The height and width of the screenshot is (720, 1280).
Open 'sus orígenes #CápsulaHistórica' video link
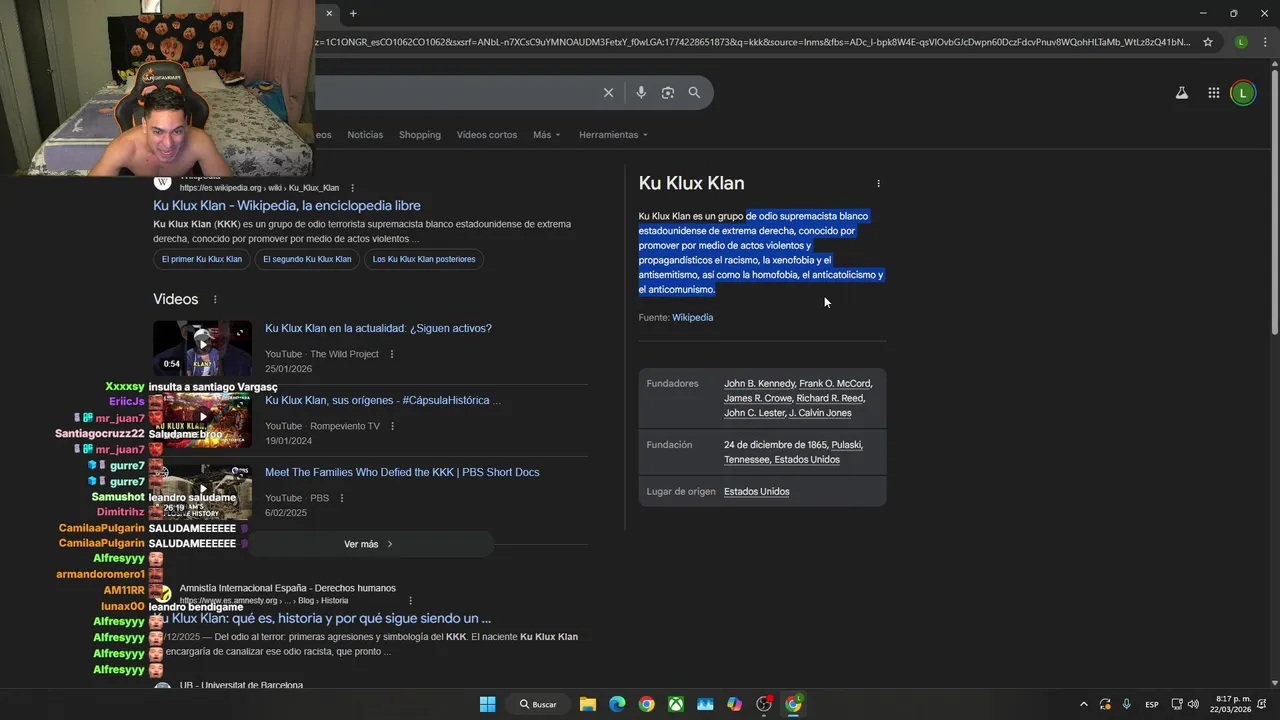tap(383, 400)
